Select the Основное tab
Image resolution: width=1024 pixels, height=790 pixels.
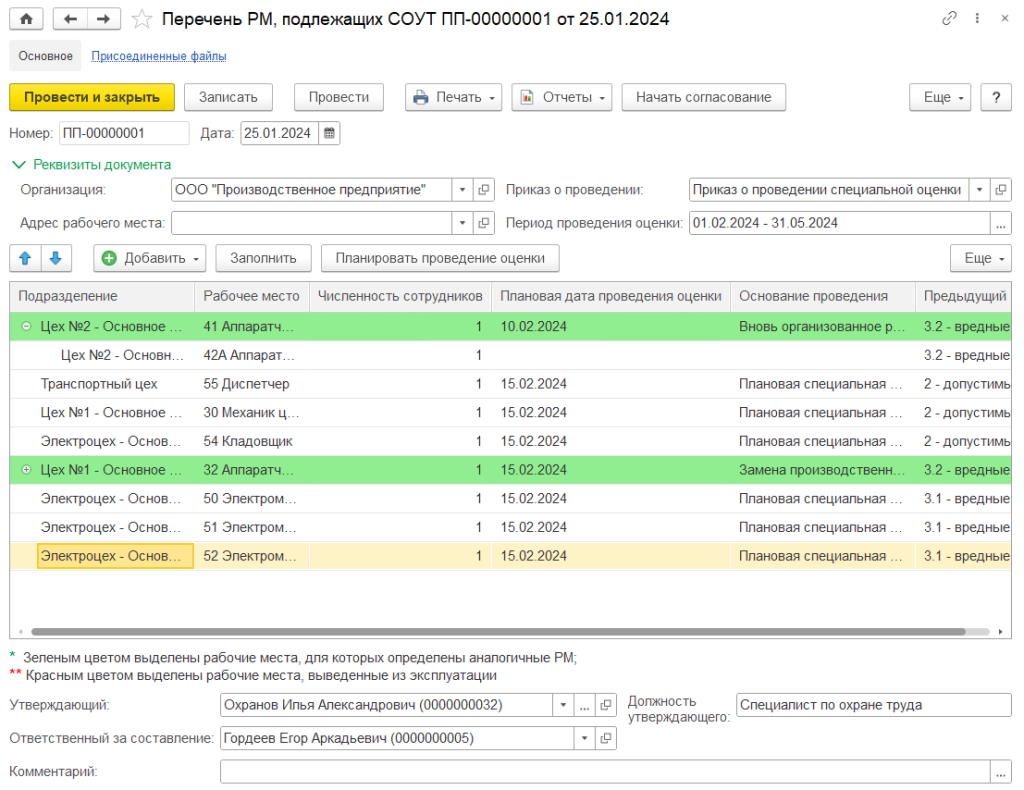coord(46,56)
